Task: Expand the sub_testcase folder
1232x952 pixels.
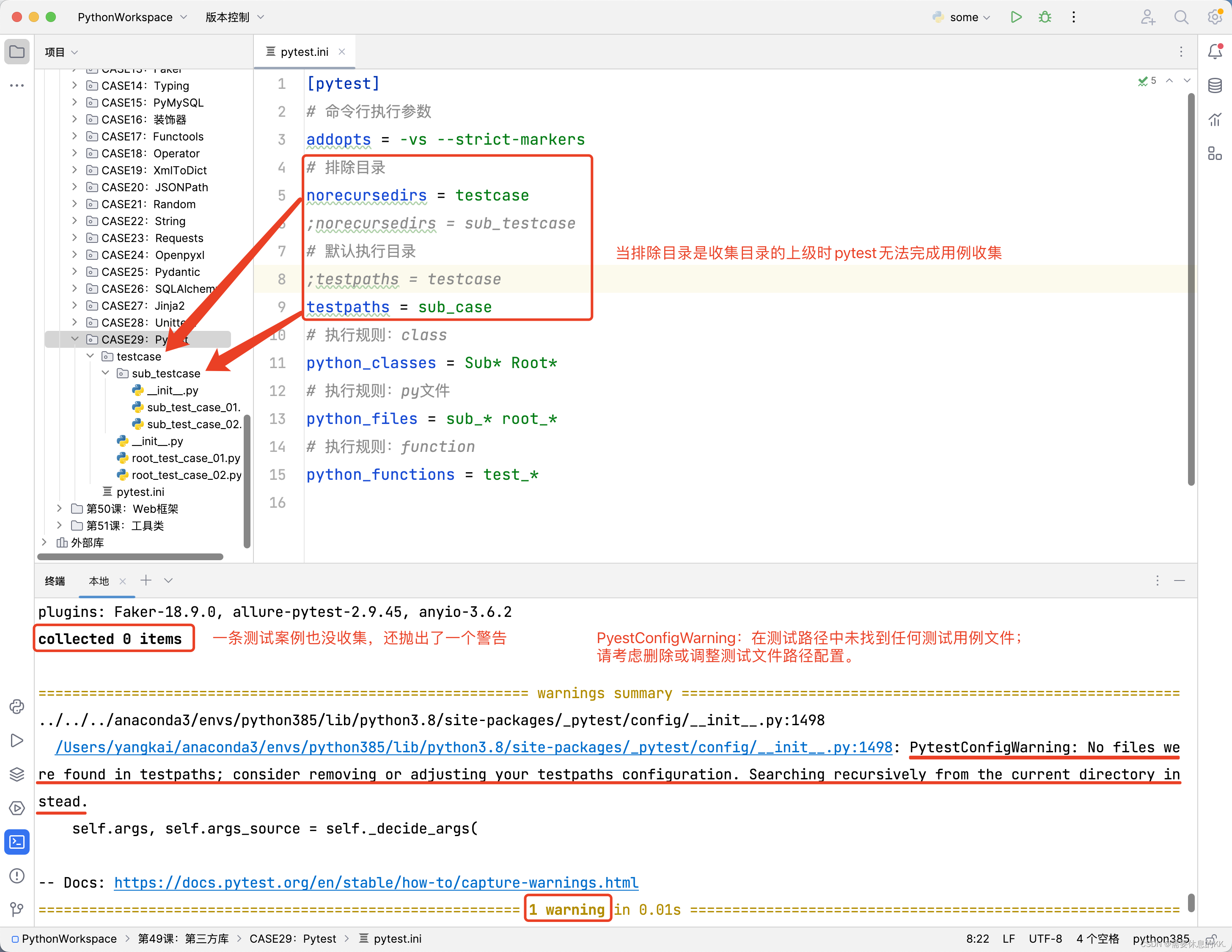Action: 108,373
